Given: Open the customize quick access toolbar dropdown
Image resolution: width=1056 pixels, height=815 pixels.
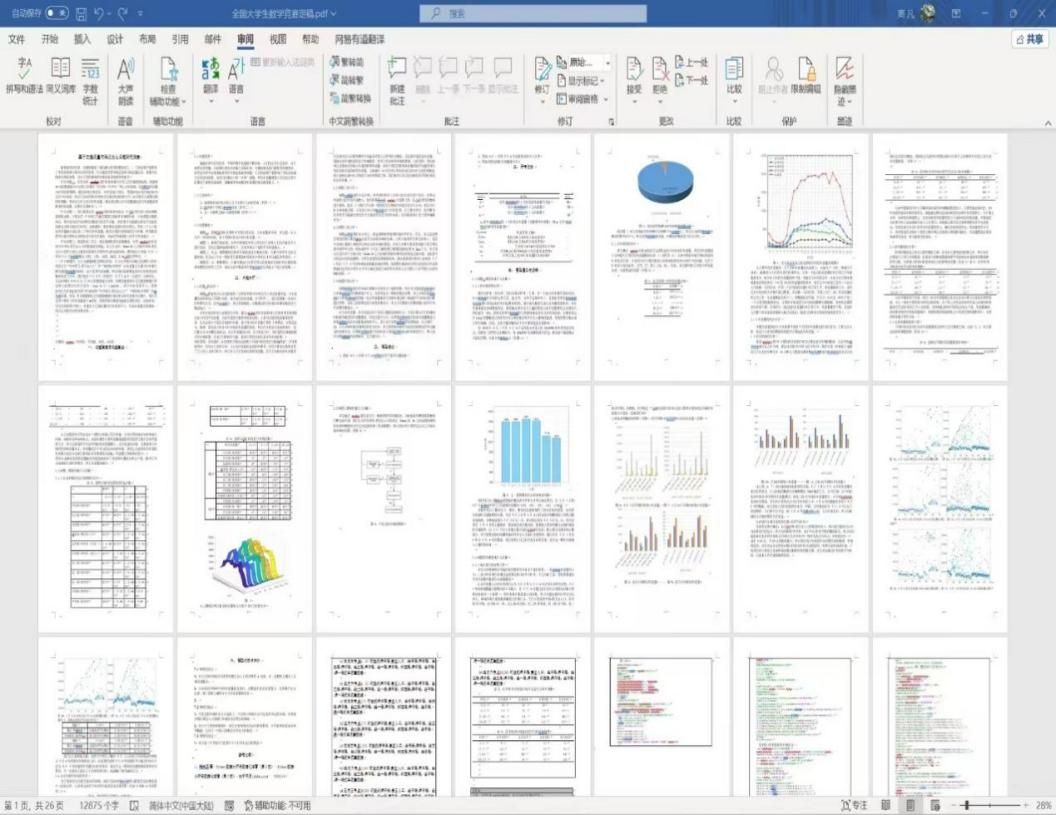Looking at the screenshot, I should pos(140,13).
